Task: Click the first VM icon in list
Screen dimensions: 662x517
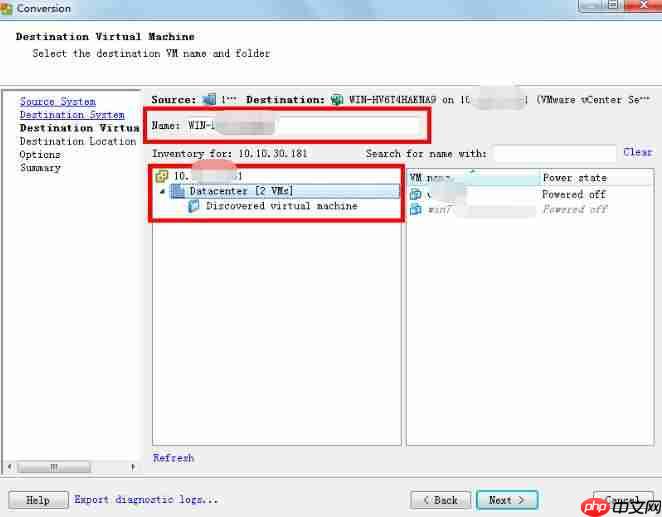Action: [416, 194]
